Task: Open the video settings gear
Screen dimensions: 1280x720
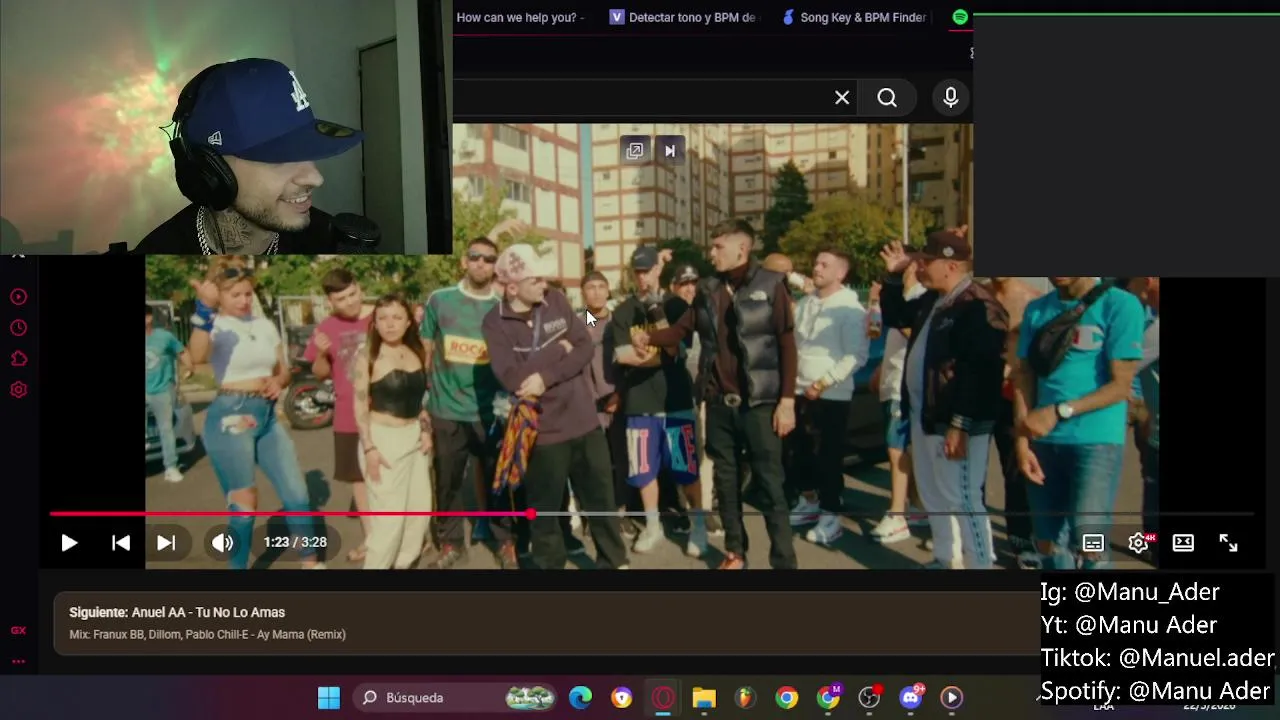Action: pyautogui.click(x=1138, y=543)
